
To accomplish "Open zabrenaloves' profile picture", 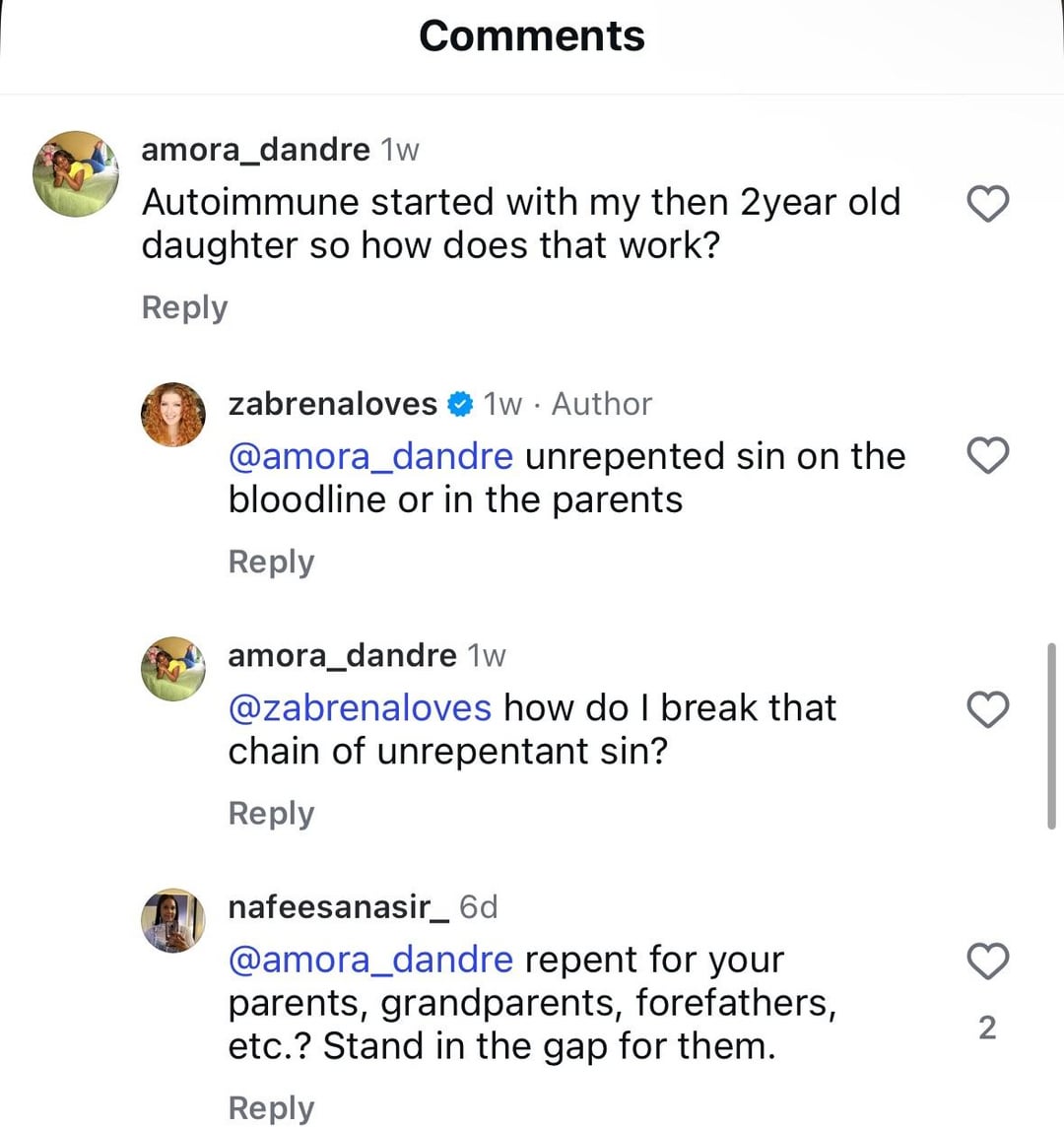I will tap(173, 415).
